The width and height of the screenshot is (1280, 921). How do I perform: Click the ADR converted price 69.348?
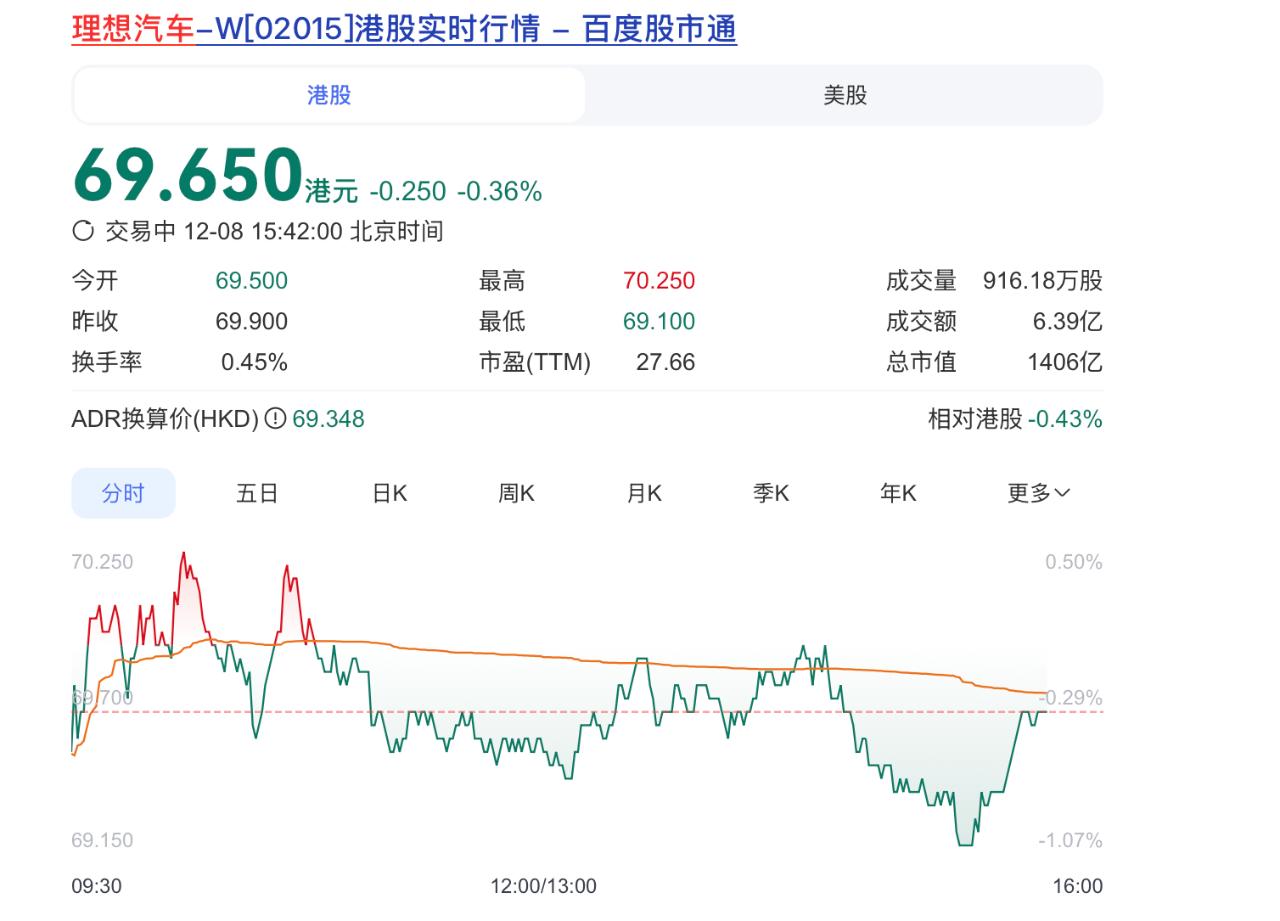pos(328,419)
